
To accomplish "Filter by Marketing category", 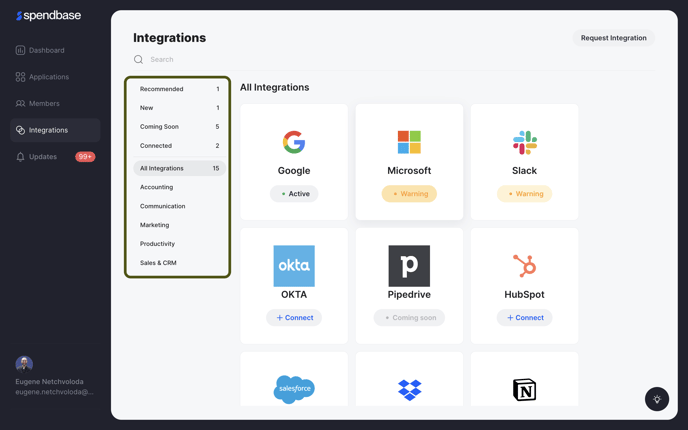I will click(179, 225).
